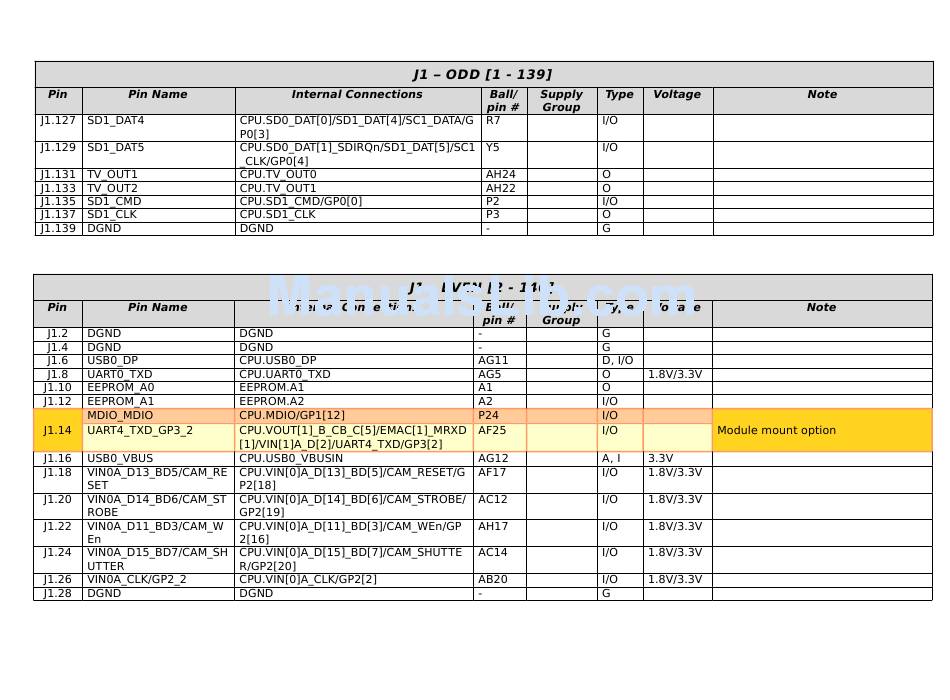Select type cell "D, I/O"
The height and width of the screenshot is (700, 950).
(617, 361)
